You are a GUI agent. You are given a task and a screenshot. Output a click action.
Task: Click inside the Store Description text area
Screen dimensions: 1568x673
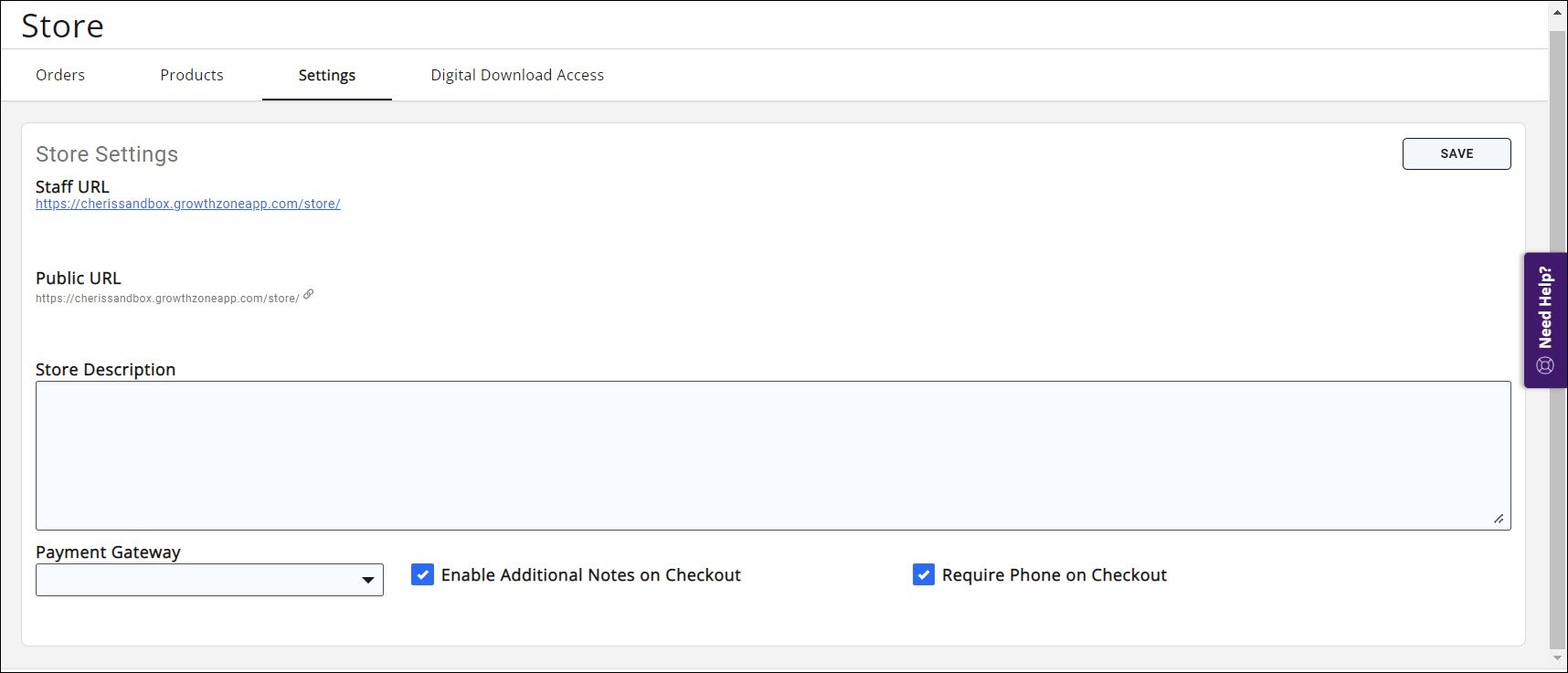pos(773,455)
